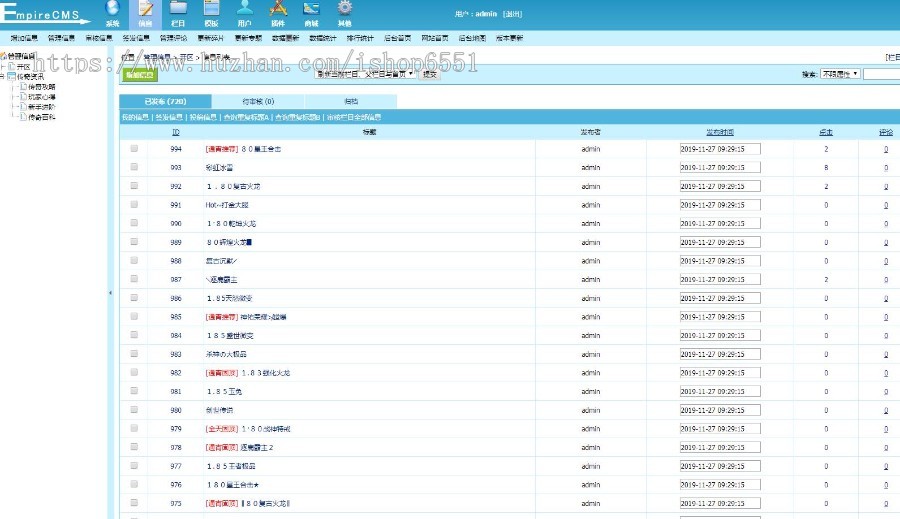Open 更新碎片 in the submenu bar
This screenshot has width=900, height=519.
[x=211, y=38]
